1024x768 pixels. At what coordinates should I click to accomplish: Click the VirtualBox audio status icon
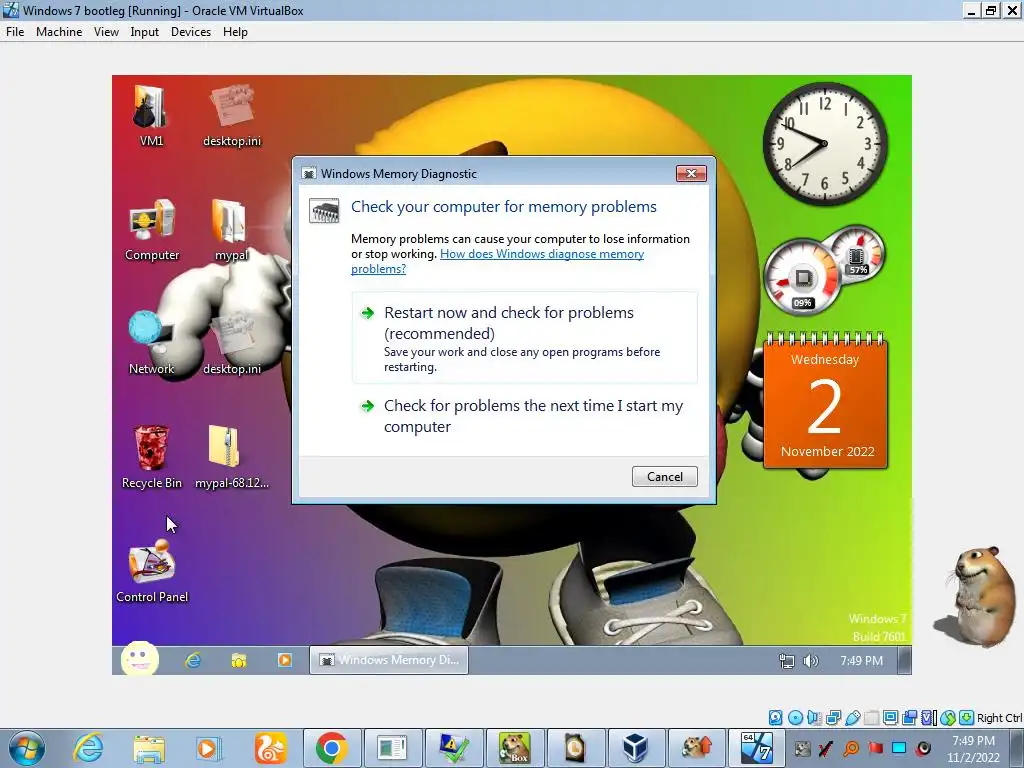click(814, 718)
